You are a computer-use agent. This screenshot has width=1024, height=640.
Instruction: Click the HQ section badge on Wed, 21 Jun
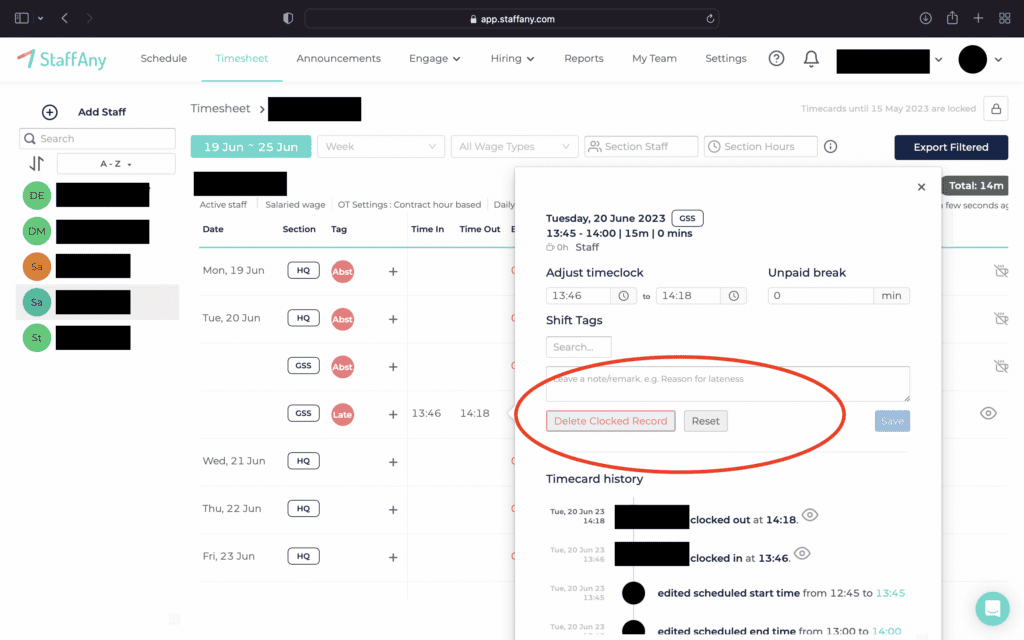pyautogui.click(x=304, y=461)
